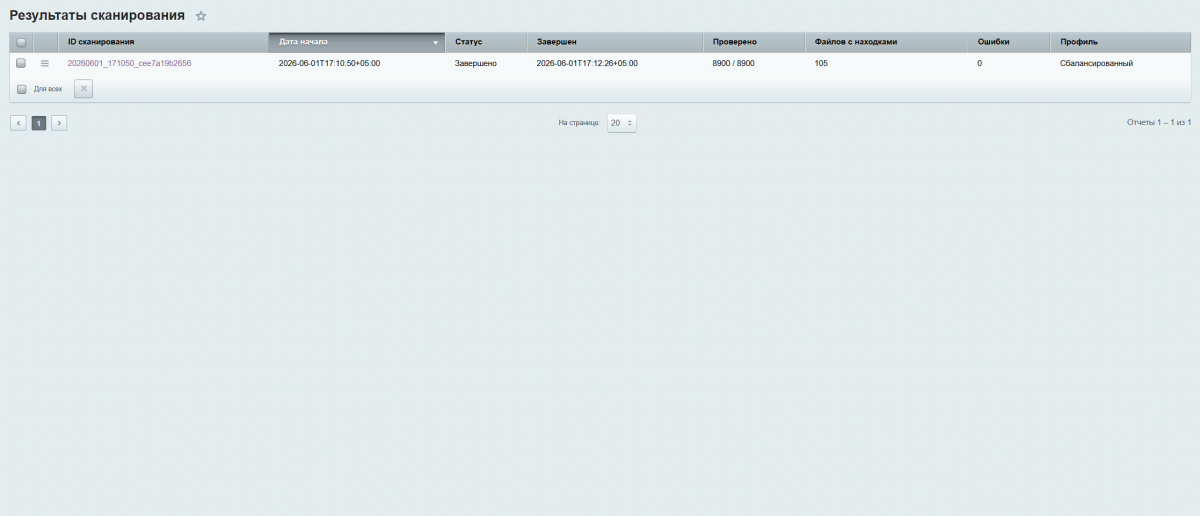Go to previous page arrow
1200x516 pixels.
click(19, 123)
